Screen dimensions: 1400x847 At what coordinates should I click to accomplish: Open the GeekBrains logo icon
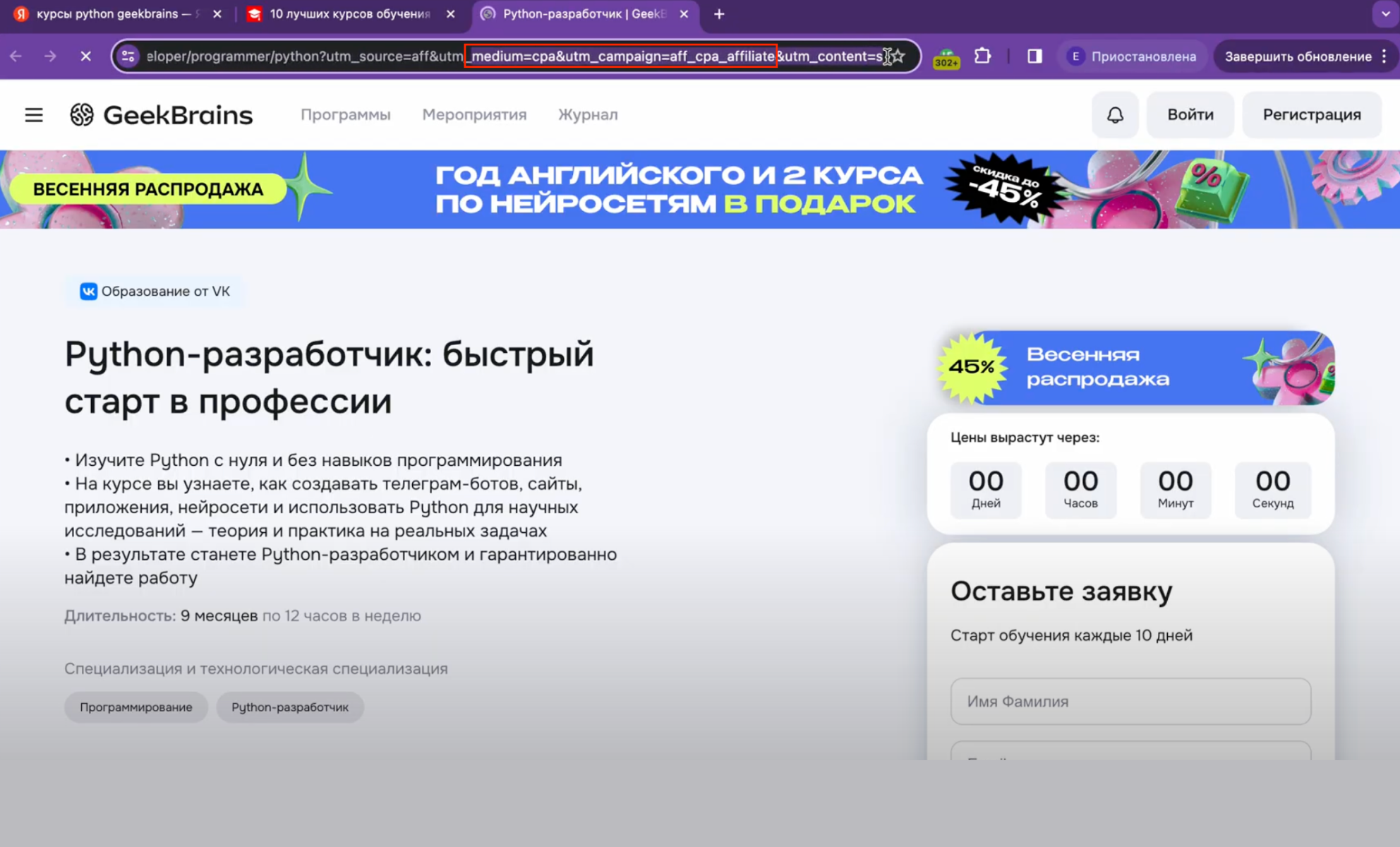[x=81, y=114]
